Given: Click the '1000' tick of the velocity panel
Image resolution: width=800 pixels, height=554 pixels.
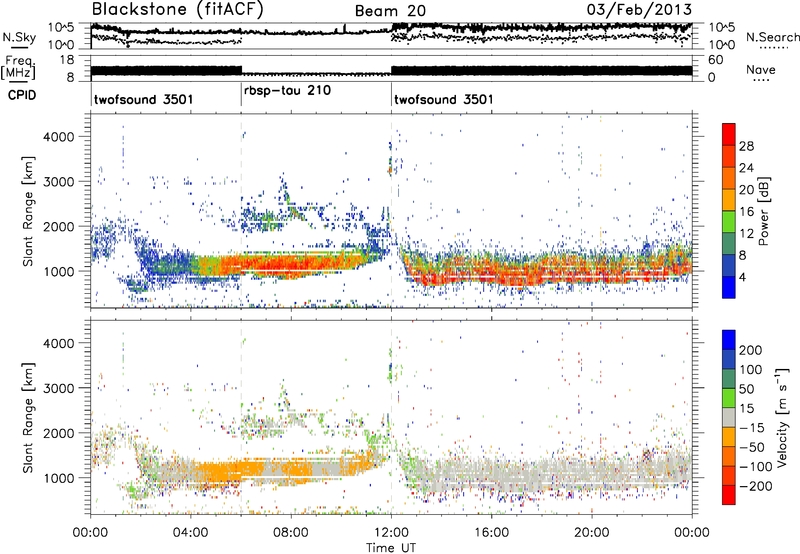Looking at the screenshot, I should click(58, 478).
